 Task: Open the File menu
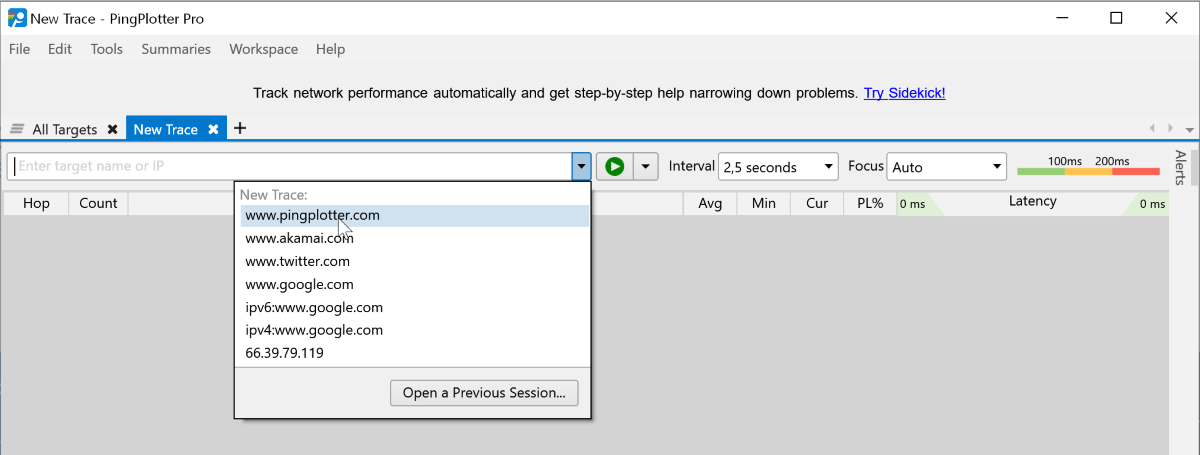[19, 49]
